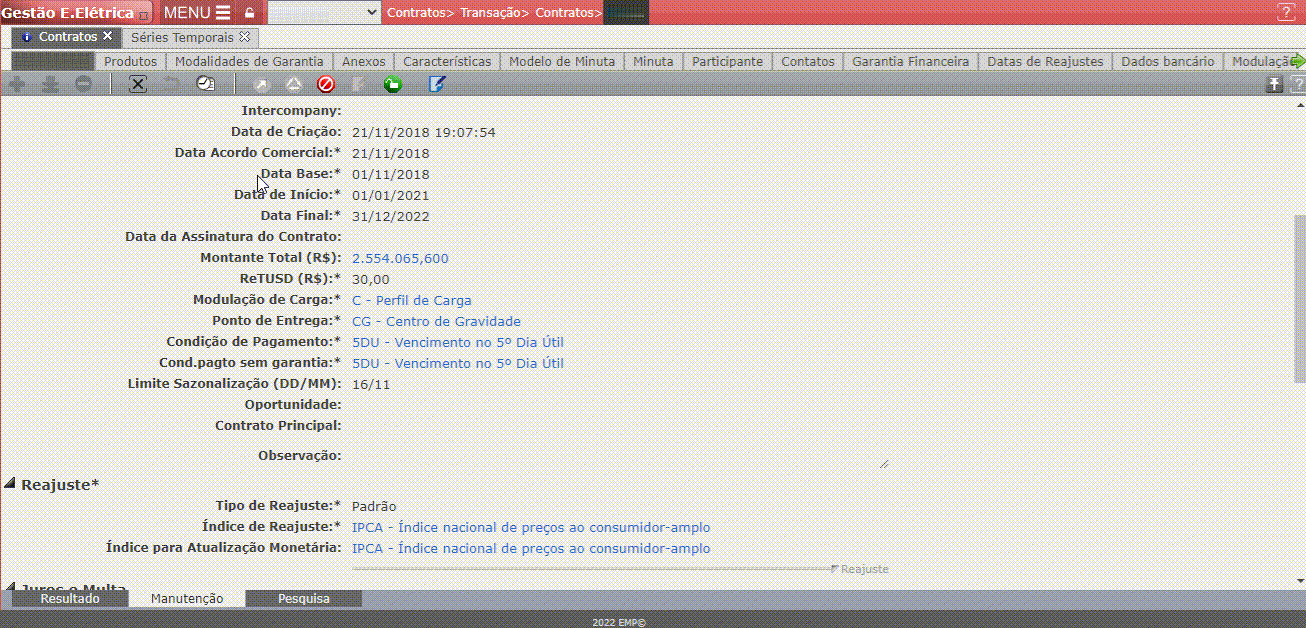
Task: Collapse the Juros e Multa section
Action: [10, 587]
